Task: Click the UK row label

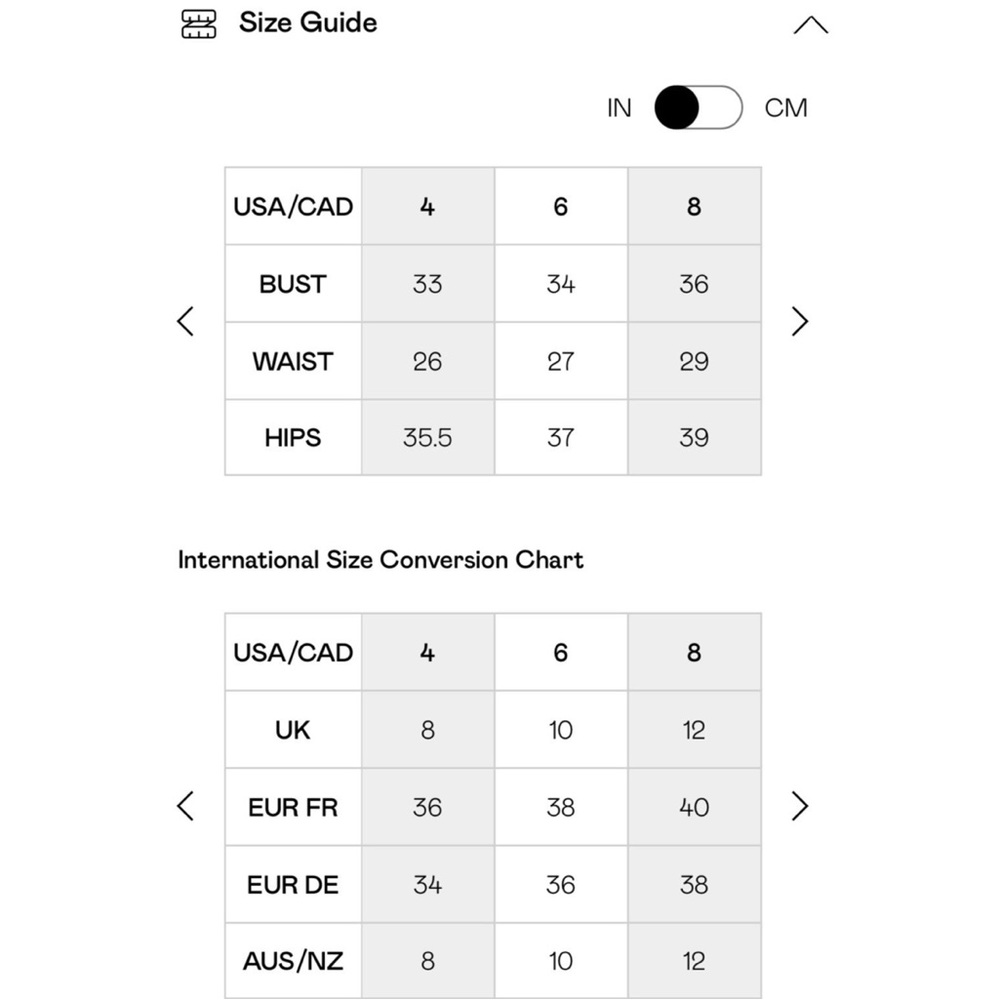Action: point(293,730)
